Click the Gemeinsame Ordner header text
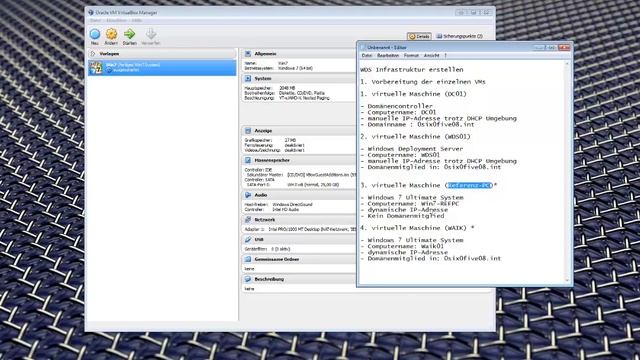 click(x=277, y=259)
